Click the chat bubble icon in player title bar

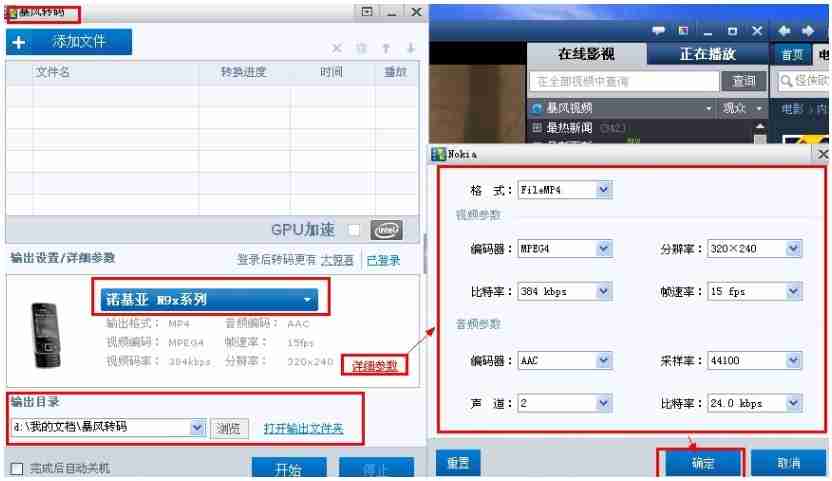[x=658, y=31]
